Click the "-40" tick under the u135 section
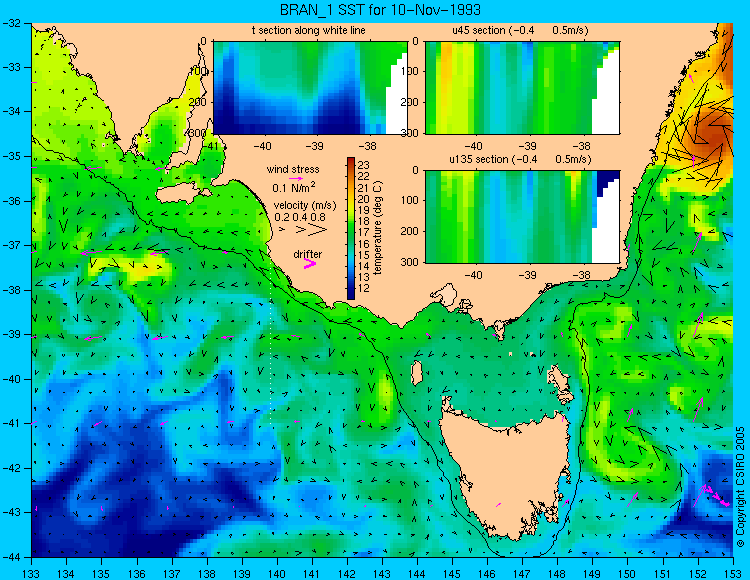This screenshot has width=750, height=580. [474, 275]
